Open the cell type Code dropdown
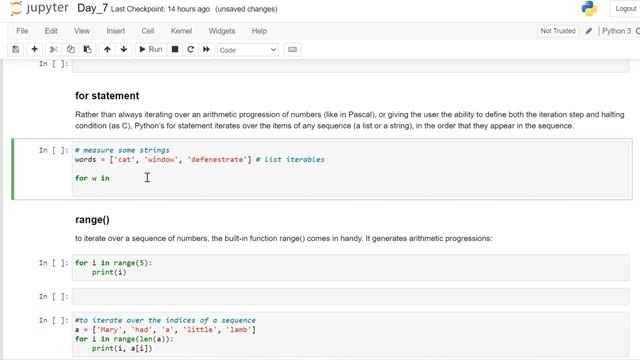Screen dimensions: 640x360 [248, 50]
